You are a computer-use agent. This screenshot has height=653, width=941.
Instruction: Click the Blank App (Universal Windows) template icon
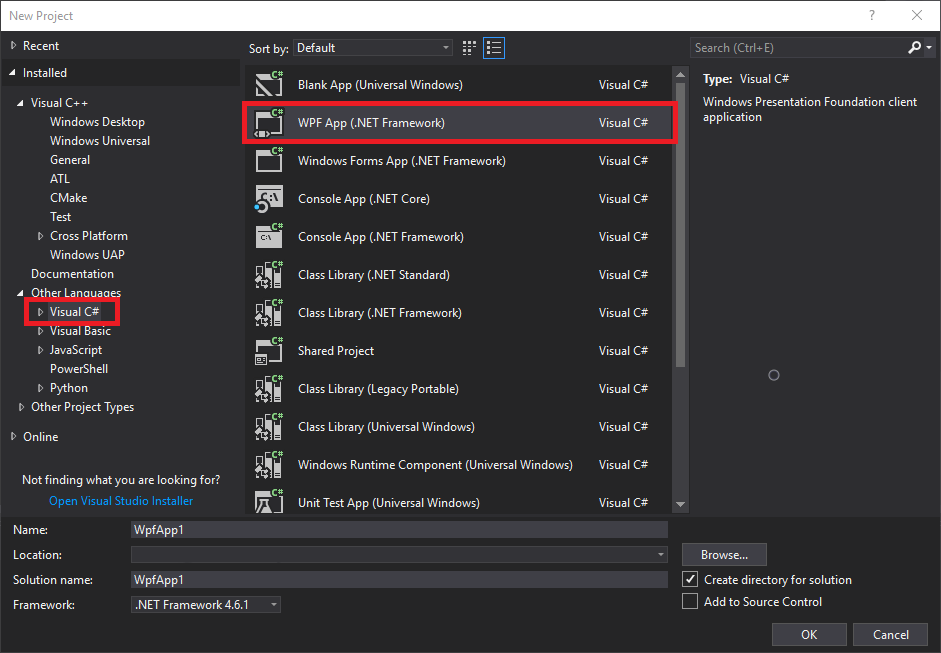pos(269,85)
